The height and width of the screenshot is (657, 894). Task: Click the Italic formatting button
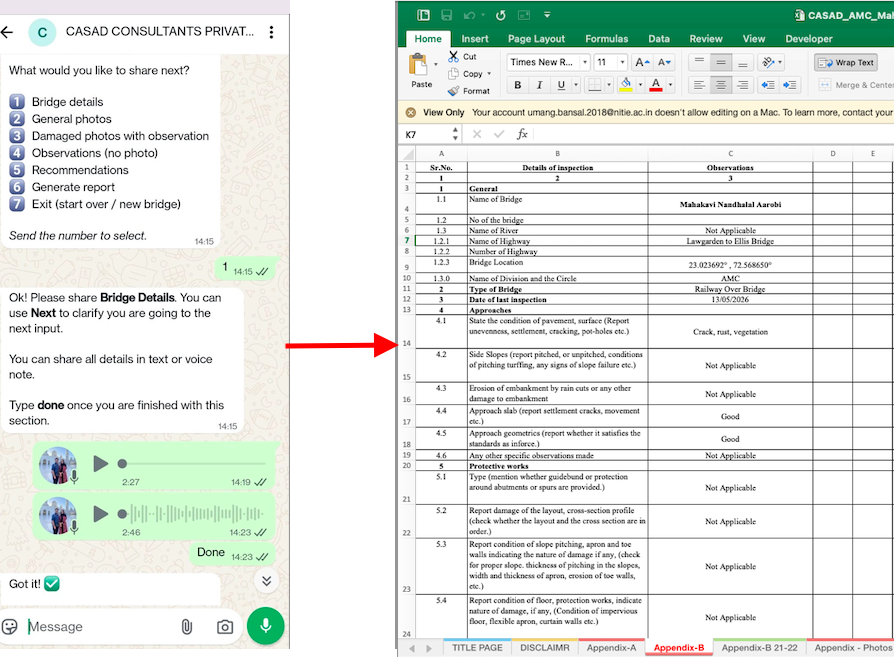539,85
